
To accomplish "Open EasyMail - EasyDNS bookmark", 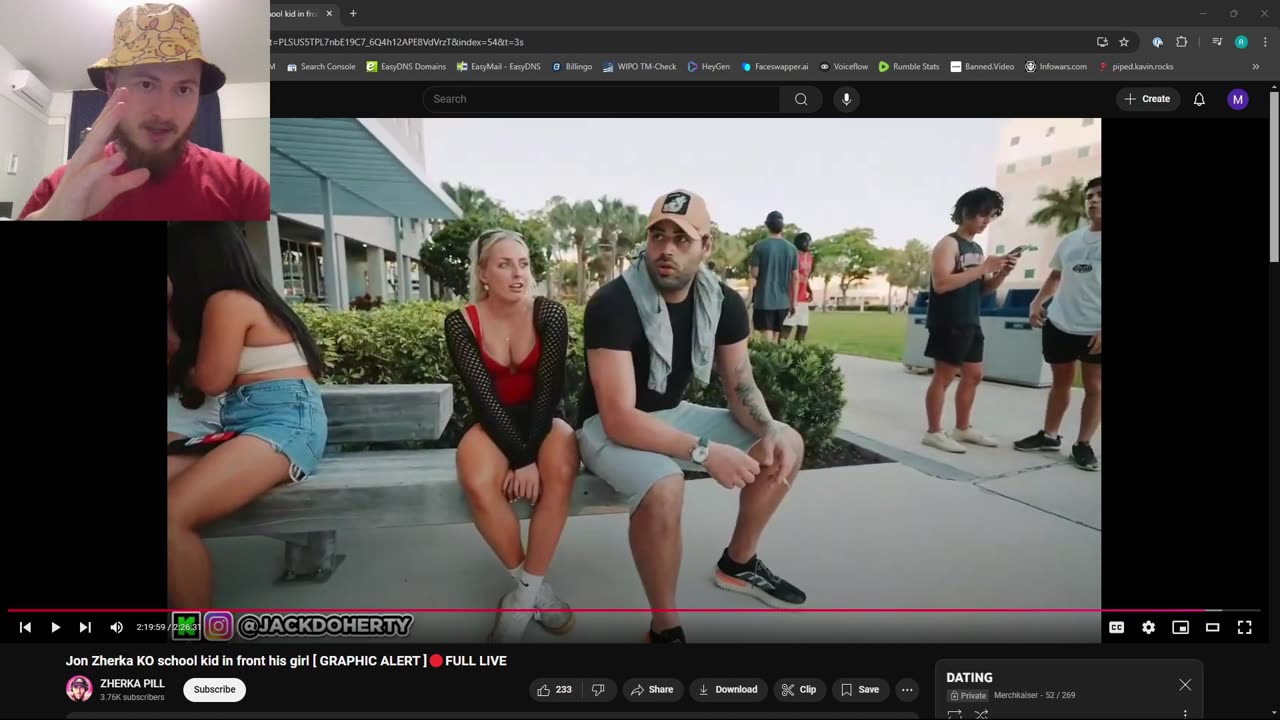I will (x=498, y=67).
